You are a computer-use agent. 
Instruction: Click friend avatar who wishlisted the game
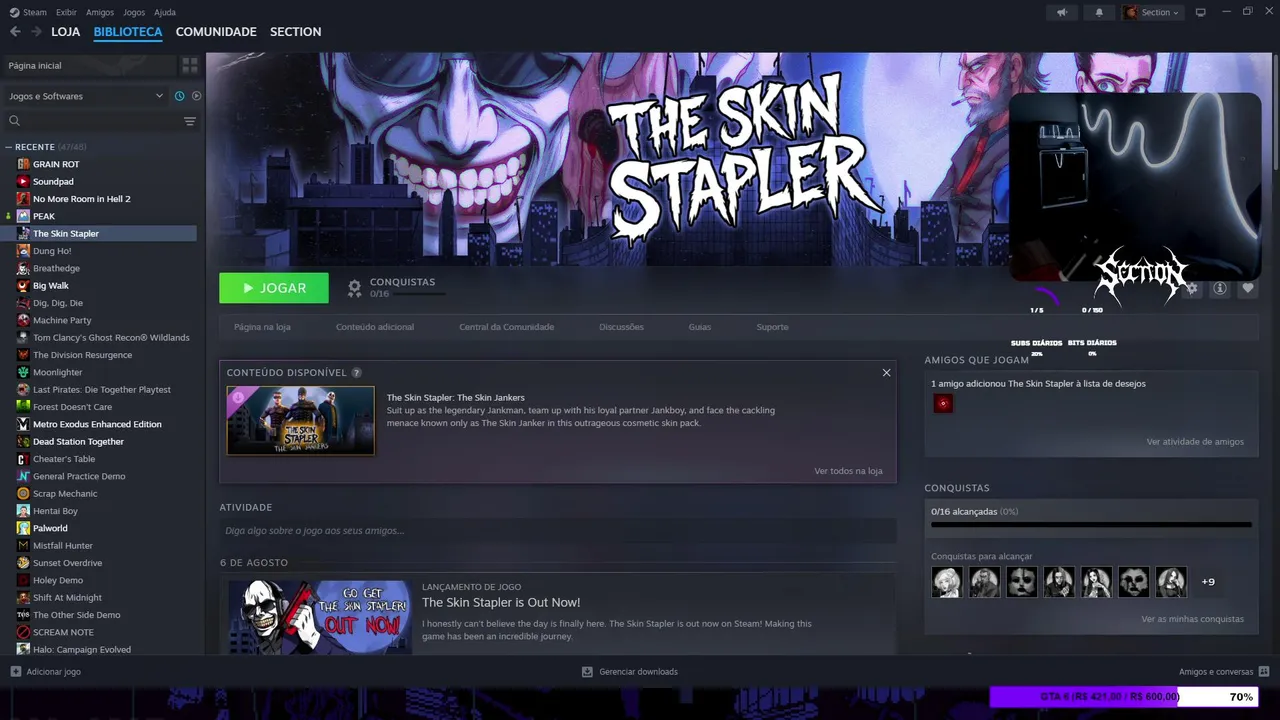pyautogui.click(x=943, y=403)
